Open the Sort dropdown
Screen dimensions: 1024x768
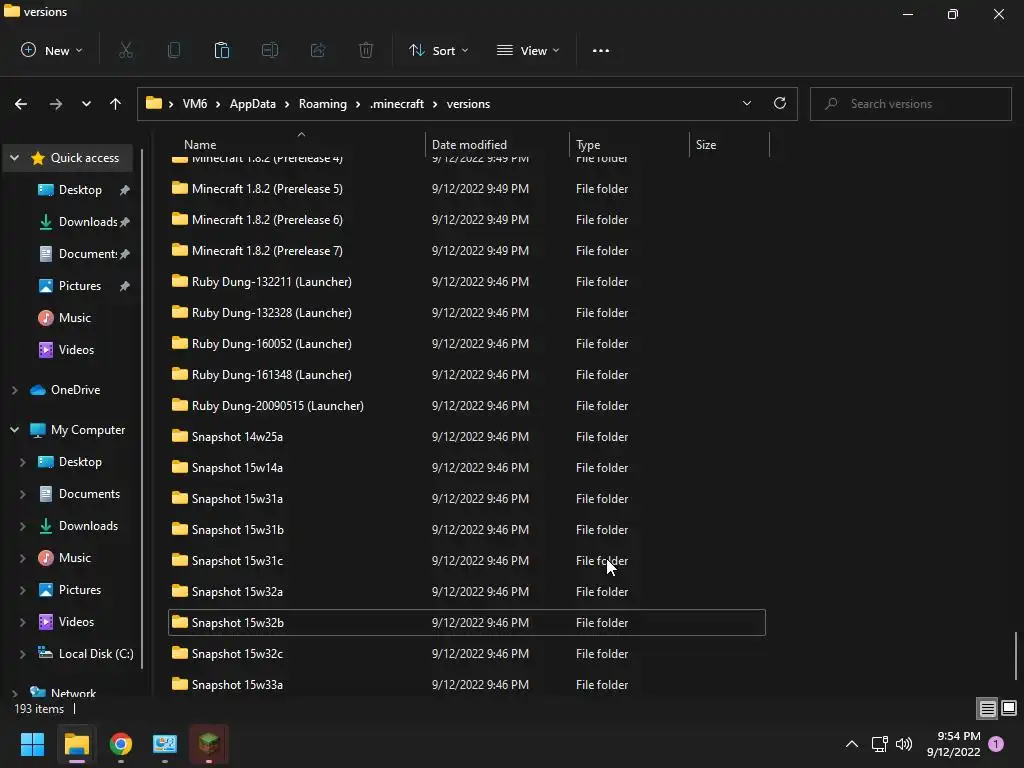tap(438, 50)
